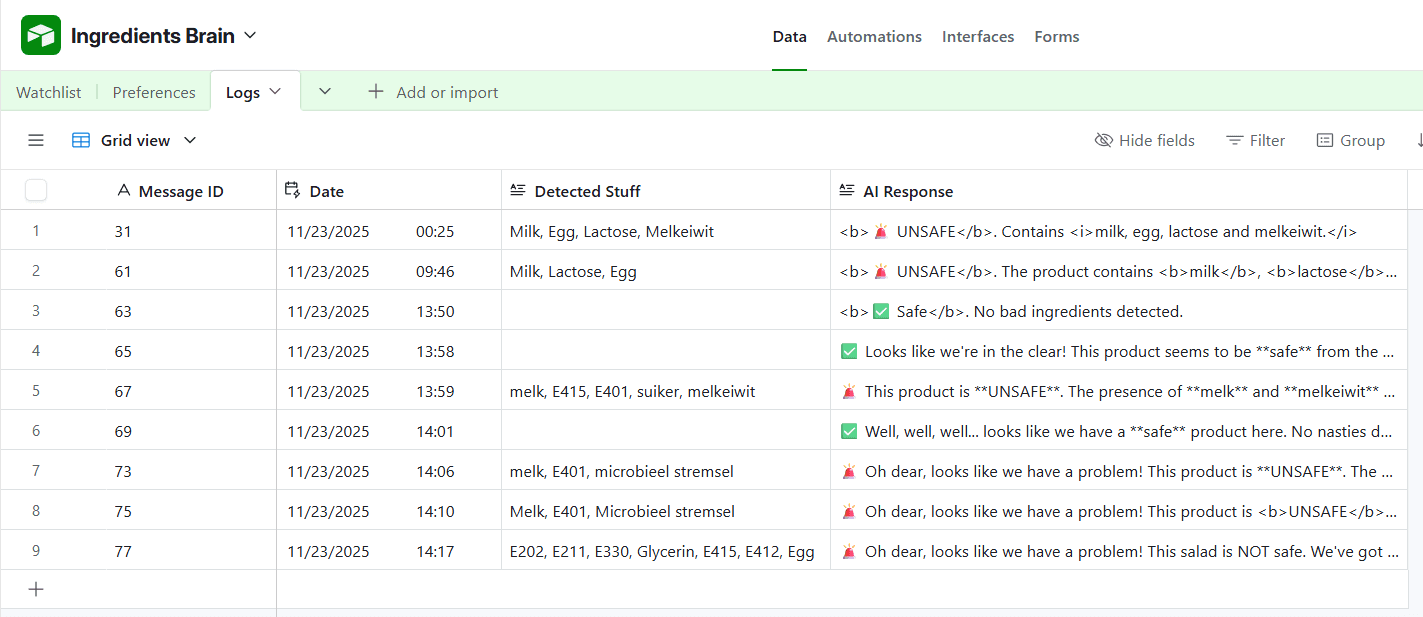Add a new row with plus icon
Image resolution: width=1423 pixels, height=617 pixels.
pyautogui.click(x=36, y=589)
